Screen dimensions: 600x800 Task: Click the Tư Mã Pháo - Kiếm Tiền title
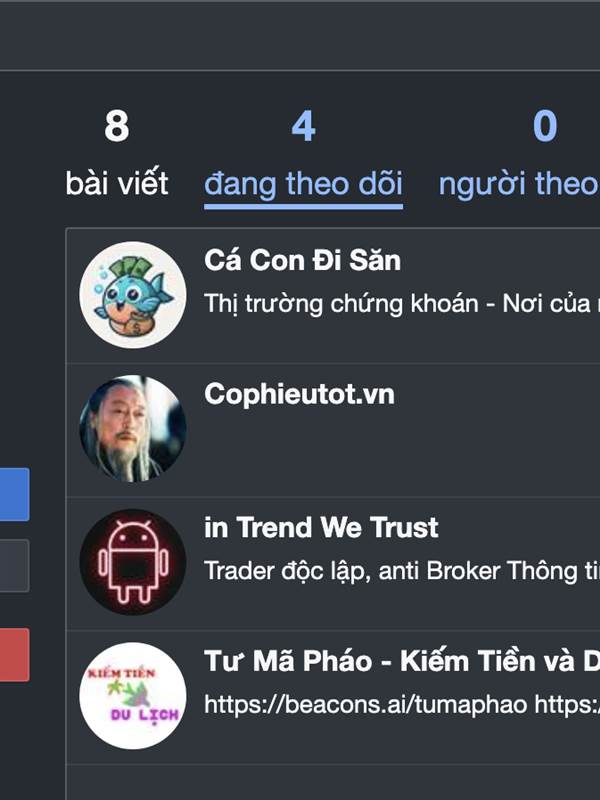402,661
